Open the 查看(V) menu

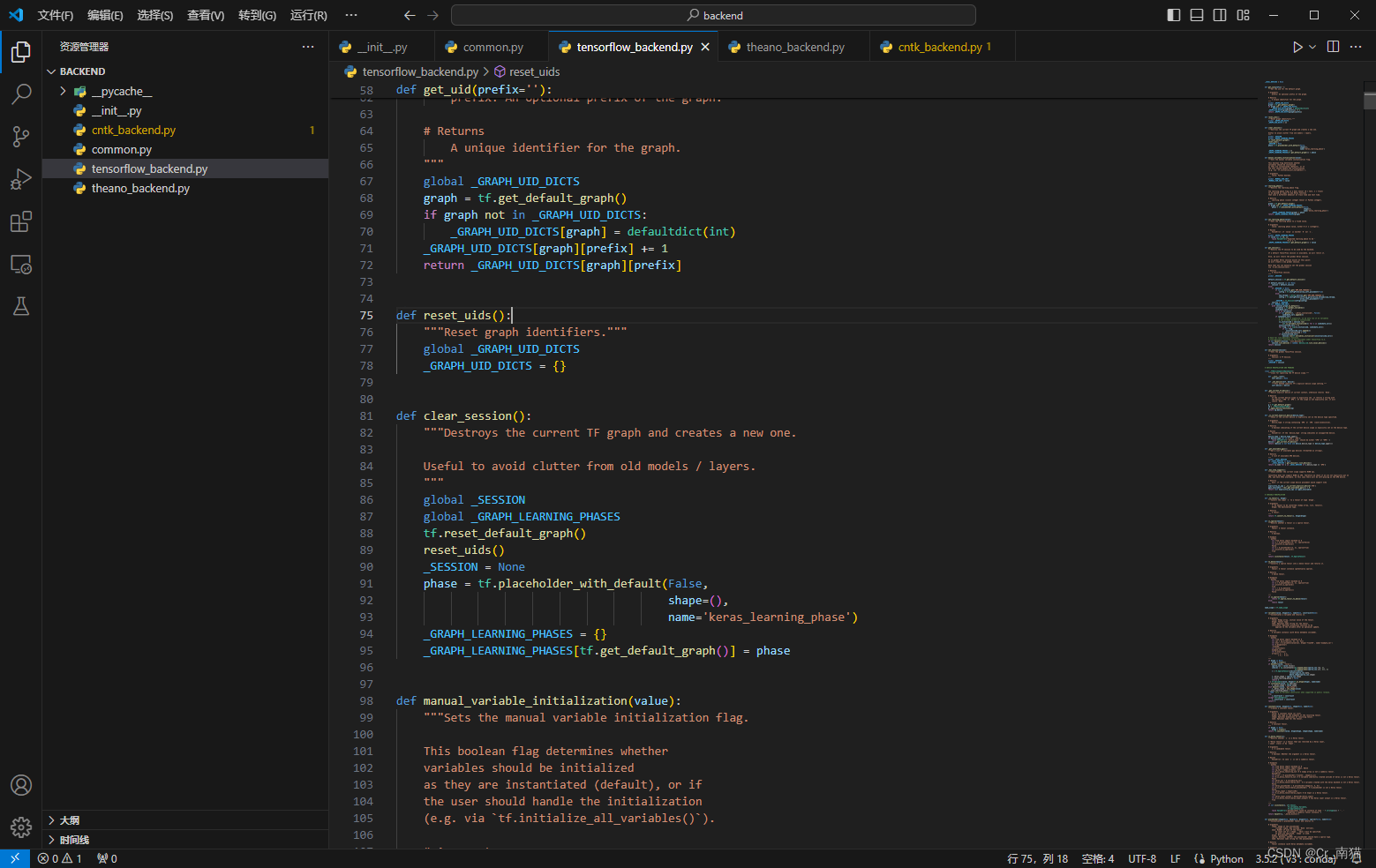205,15
